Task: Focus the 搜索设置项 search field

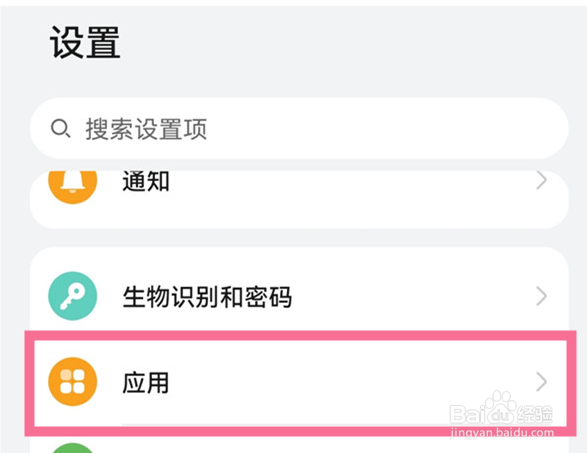Action: [299, 128]
